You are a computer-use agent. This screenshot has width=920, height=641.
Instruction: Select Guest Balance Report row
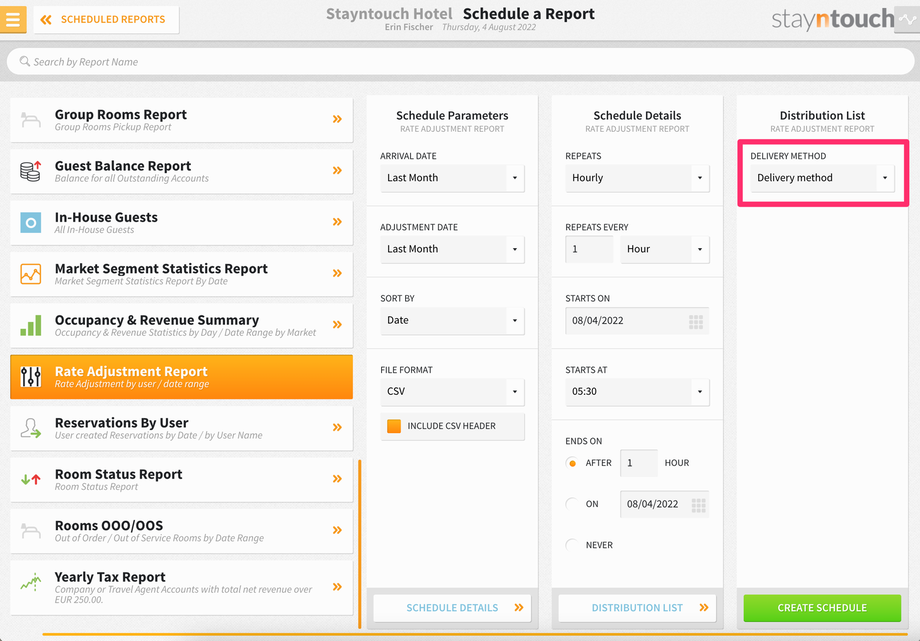[181, 171]
